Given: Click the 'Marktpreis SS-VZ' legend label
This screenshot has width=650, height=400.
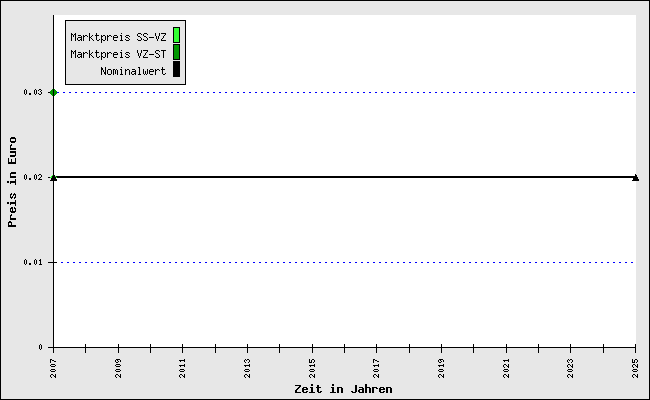Looking at the screenshot, I should (118, 37).
